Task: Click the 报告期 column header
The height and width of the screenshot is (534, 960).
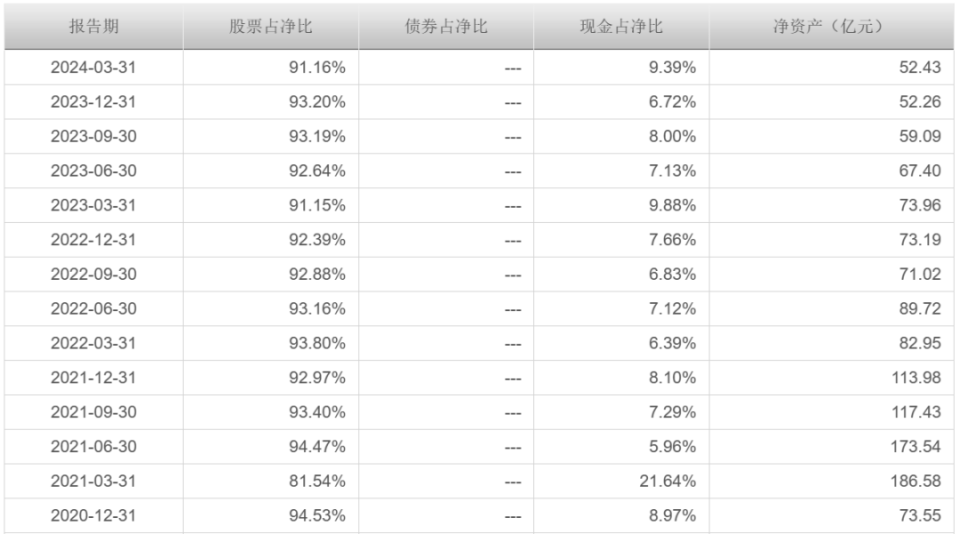Action: (93, 27)
